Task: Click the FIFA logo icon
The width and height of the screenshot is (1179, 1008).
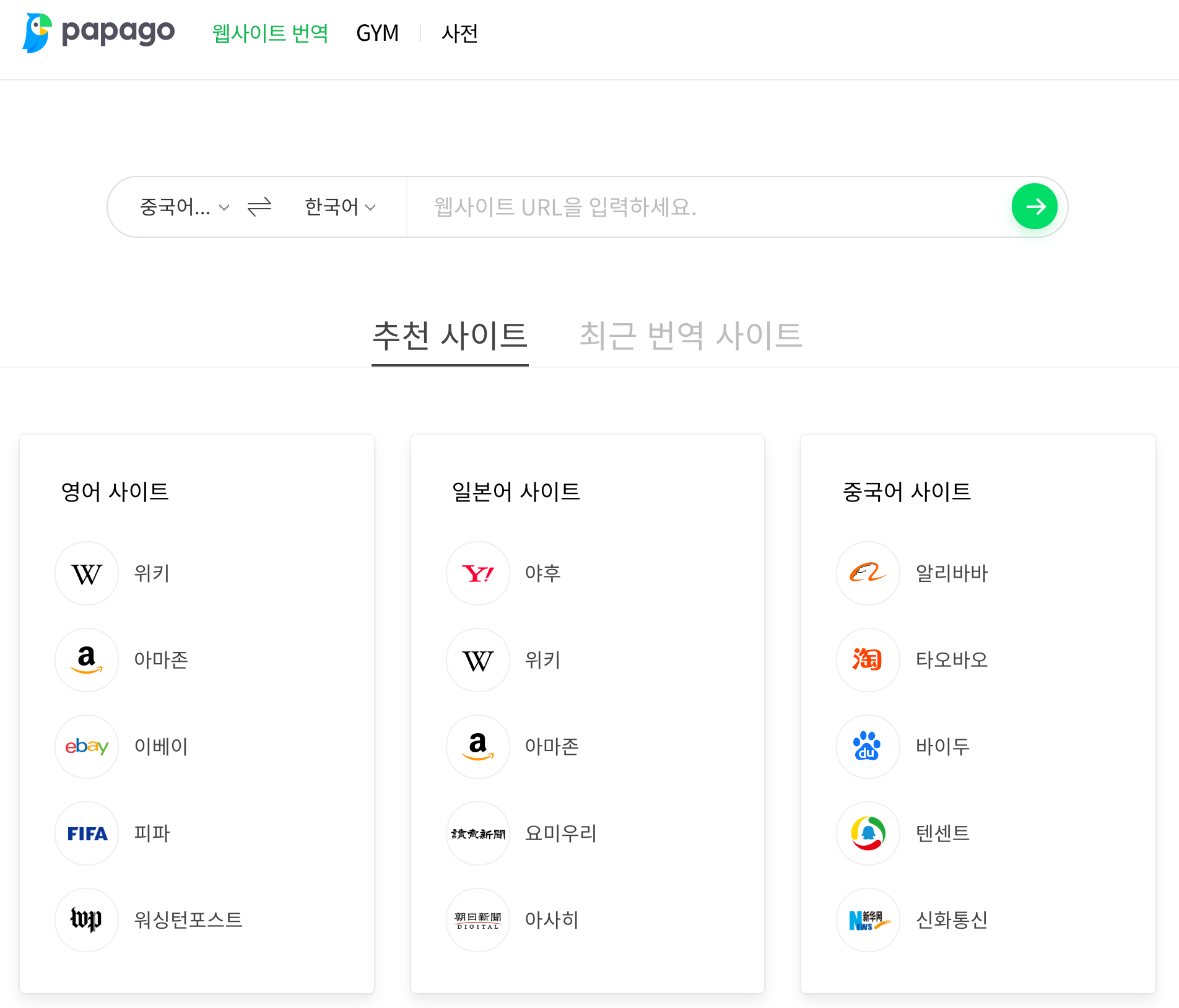Action: [x=87, y=833]
